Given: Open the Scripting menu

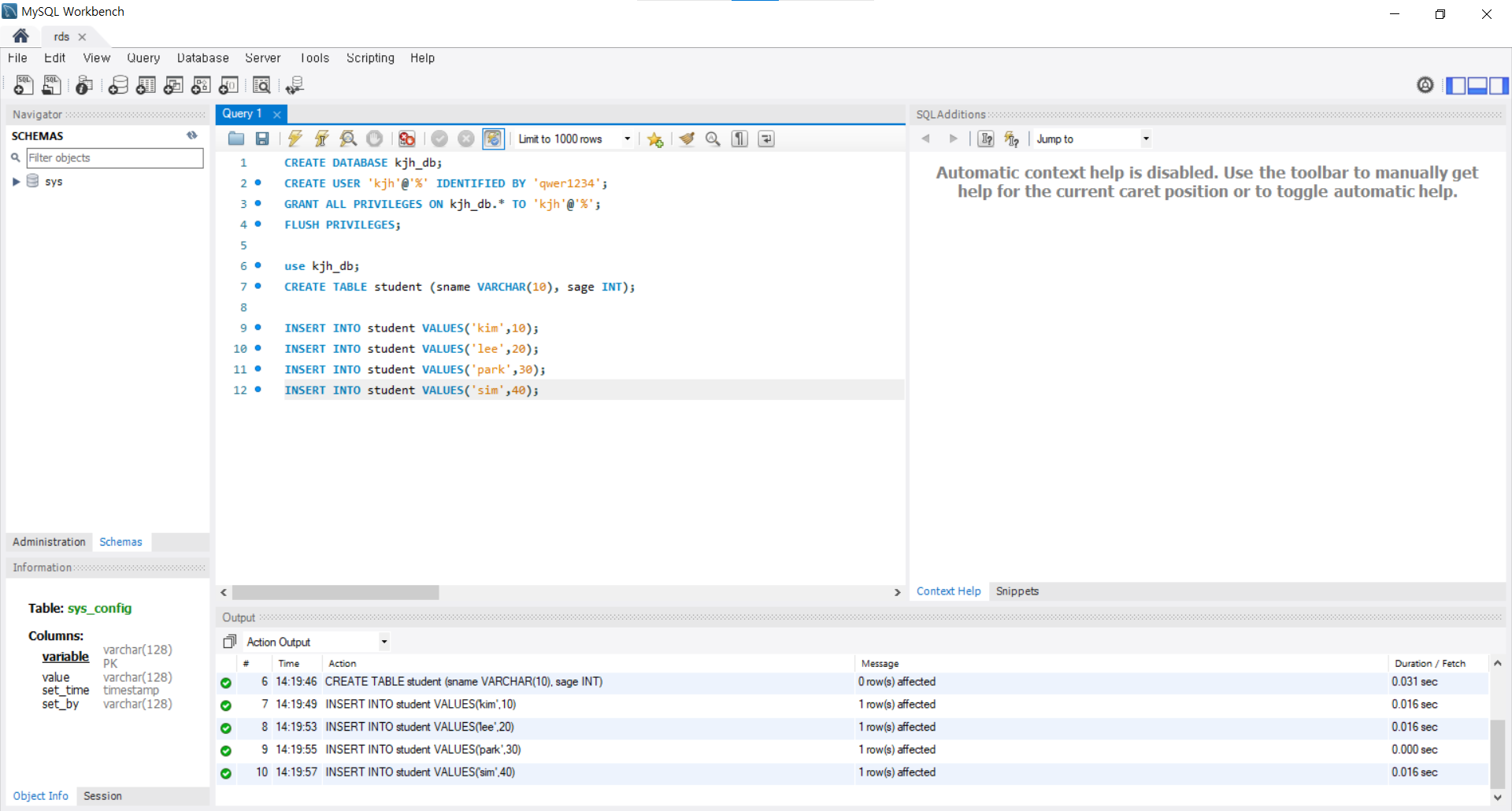Looking at the screenshot, I should 370,57.
